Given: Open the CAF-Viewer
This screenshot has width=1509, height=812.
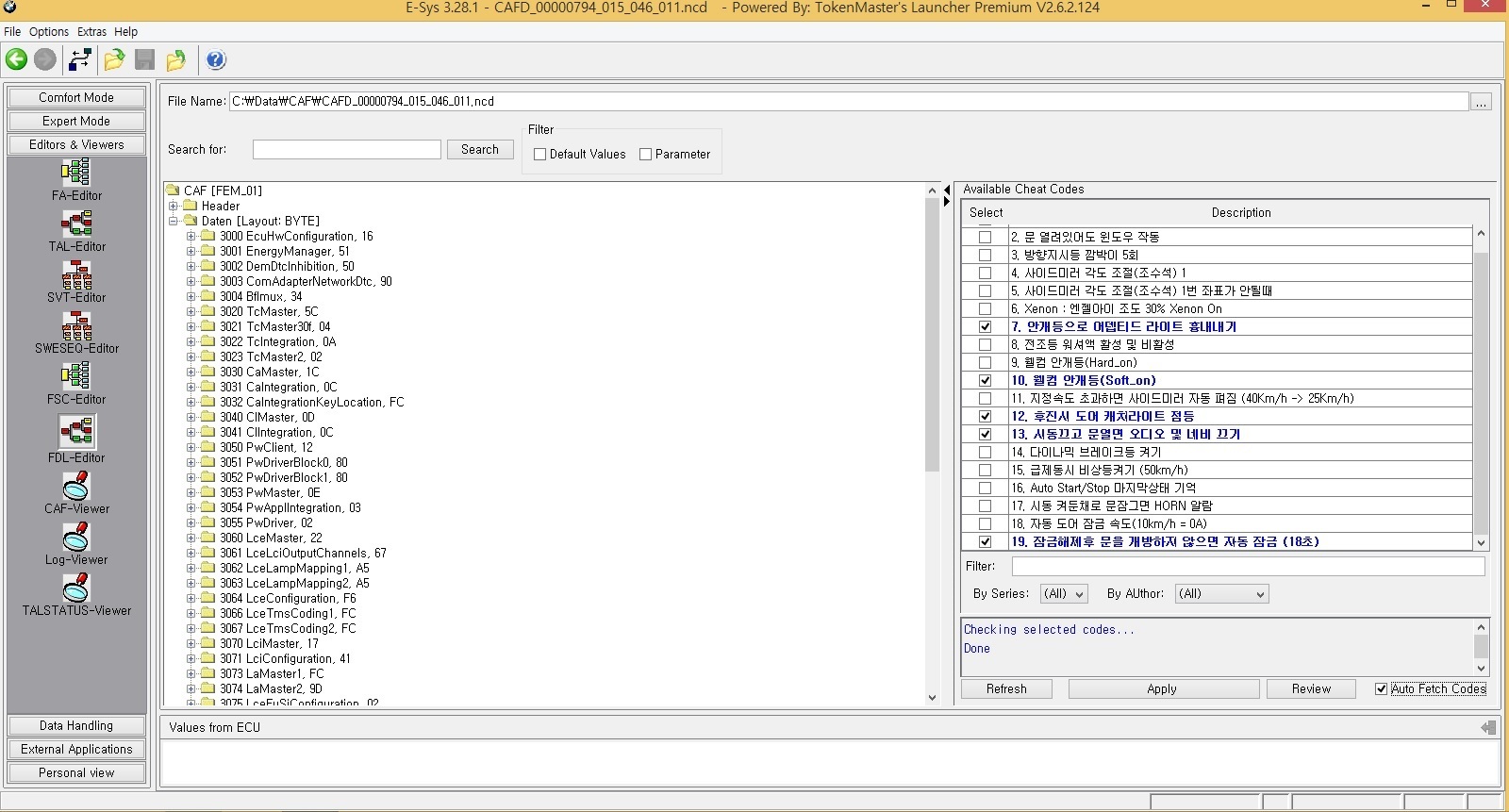Looking at the screenshot, I should click(76, 492).
